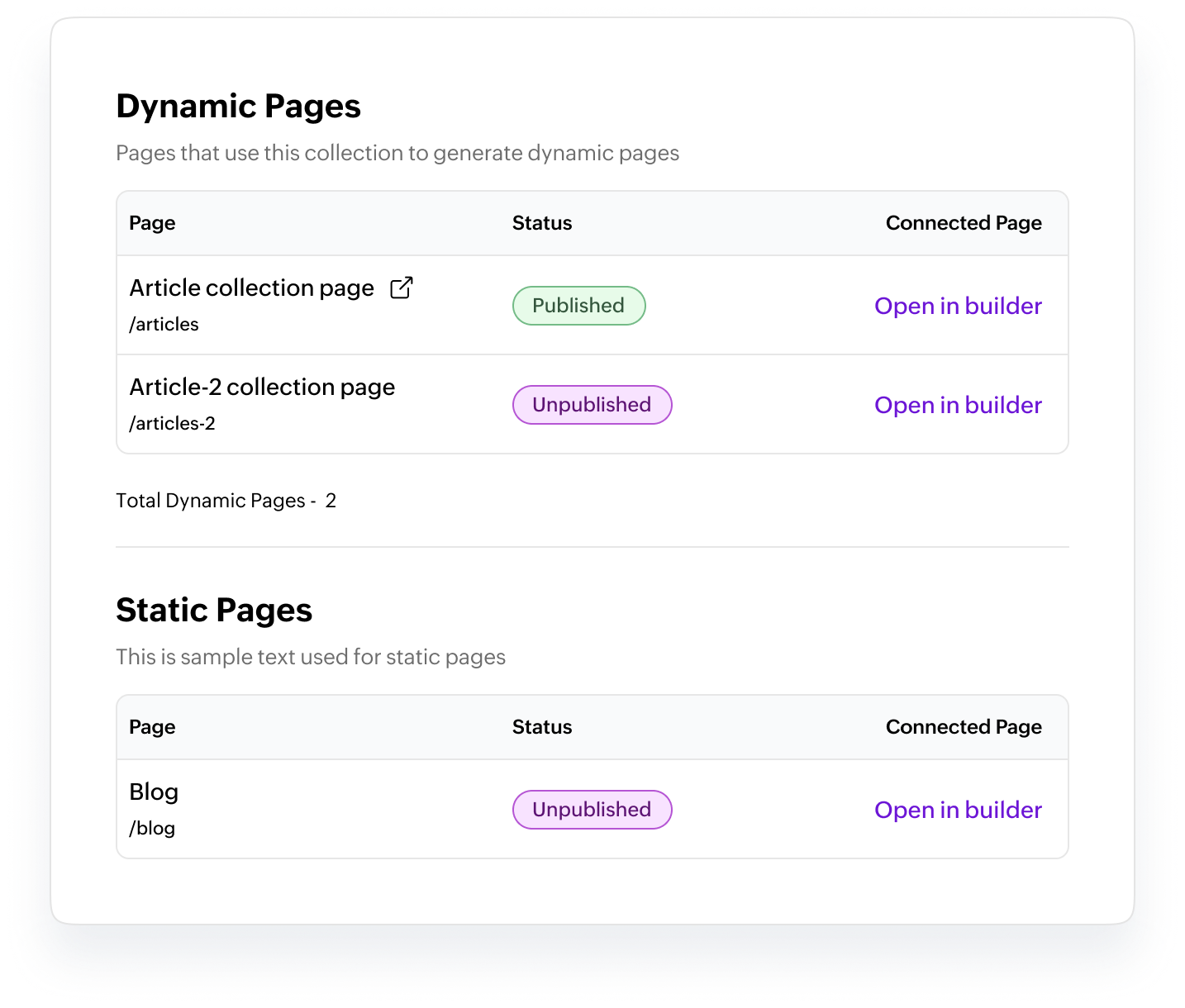
Task: Click Dynamic Pages table 'Page' column header
Action: point(152,223)
